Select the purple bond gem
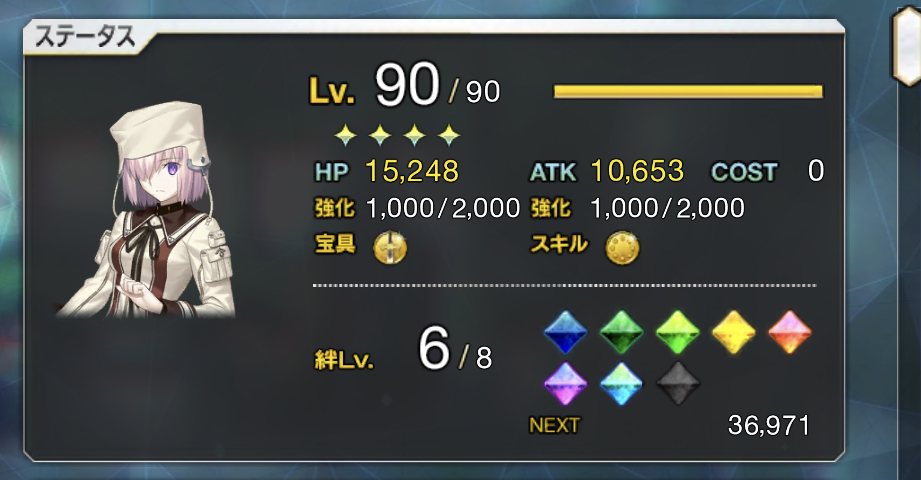The image size is (921, 480). coord(566,383)
